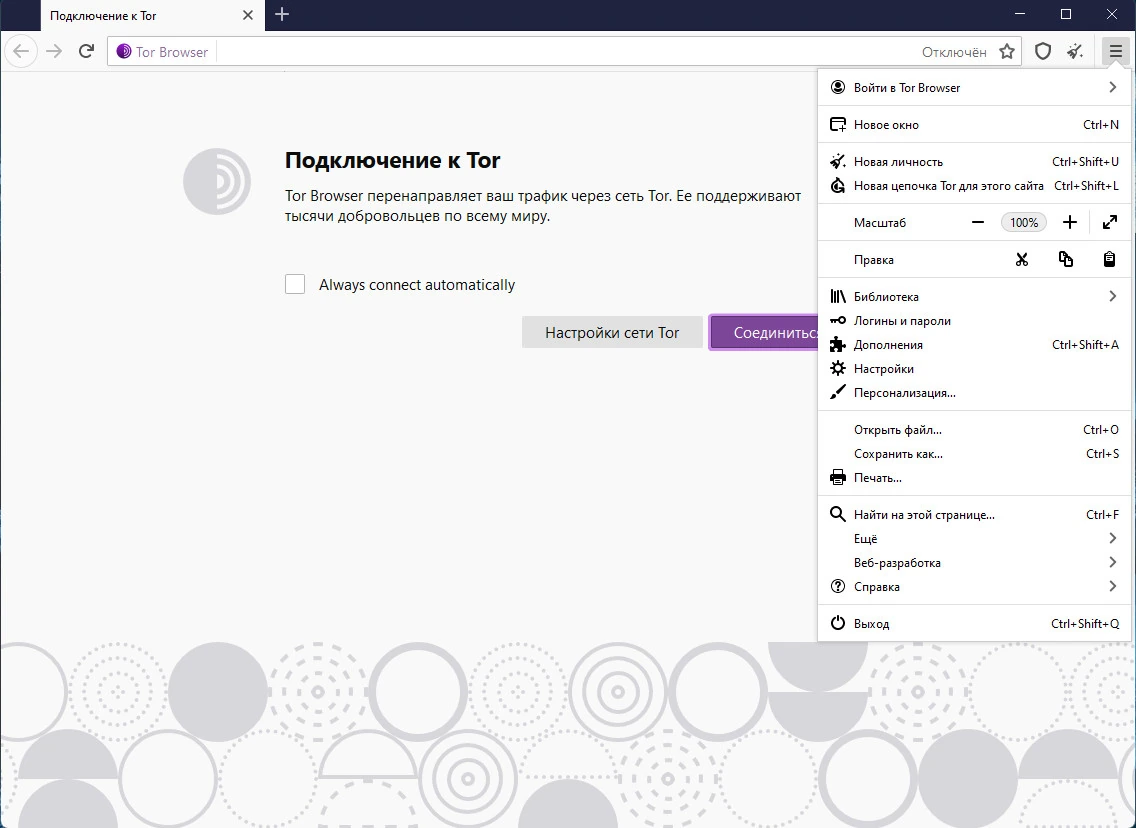Viewport: 1136px width, 828px height.
Task: Select Найти на этой странице… item
Action: [x=974, y=514]
